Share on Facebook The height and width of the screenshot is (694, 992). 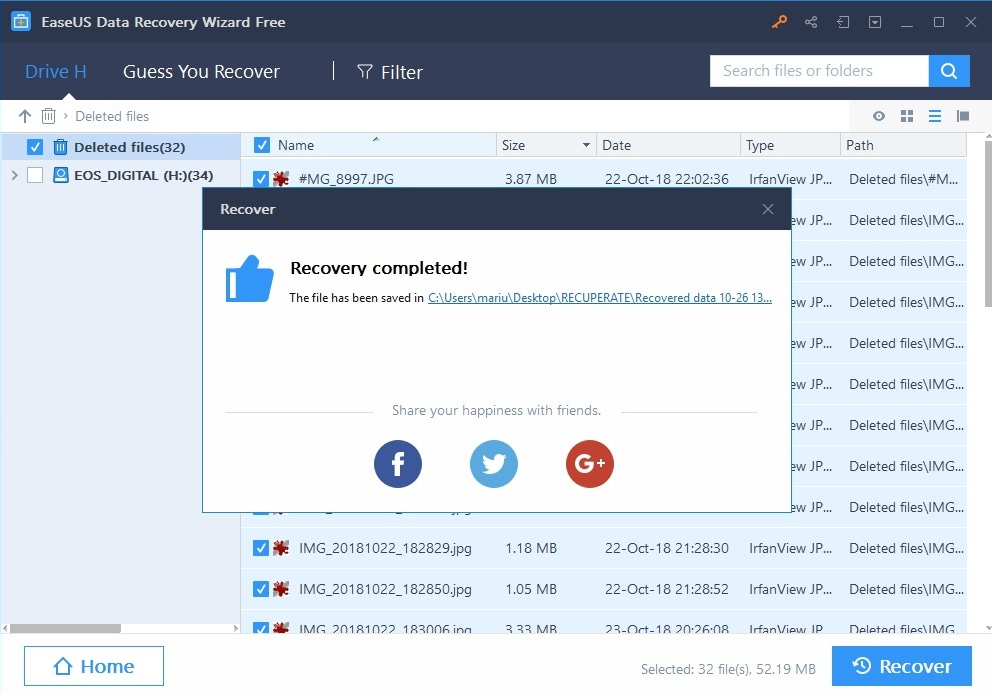[398, 464]
